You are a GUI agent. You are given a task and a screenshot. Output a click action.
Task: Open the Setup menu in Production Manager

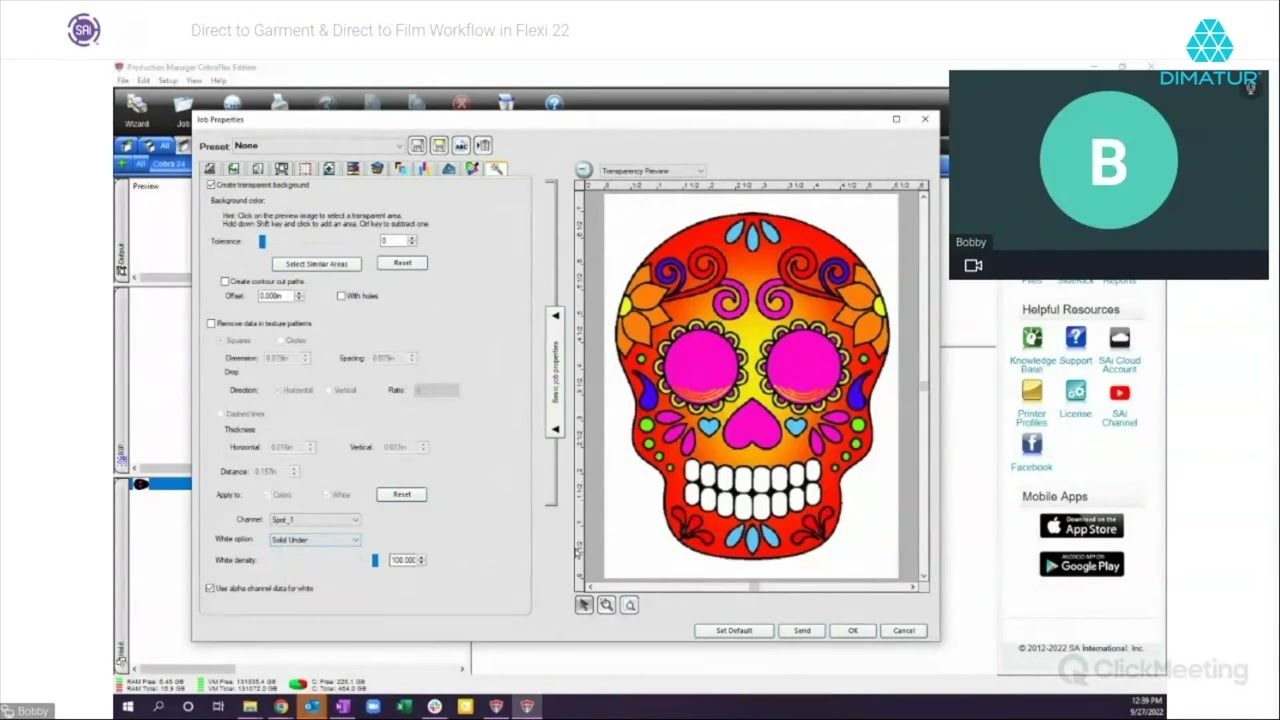pos(168,80)
